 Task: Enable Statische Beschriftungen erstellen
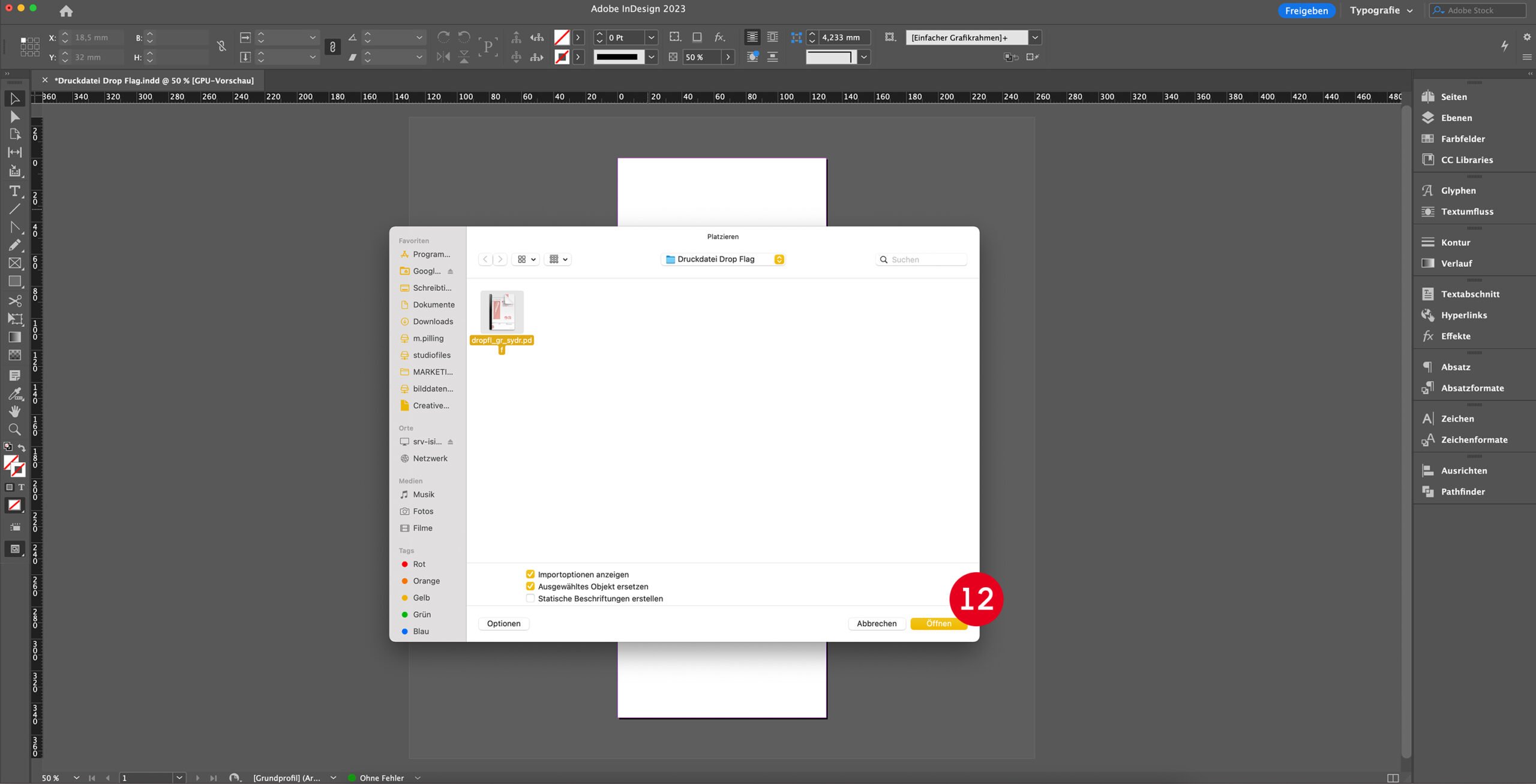coord(530,598)
